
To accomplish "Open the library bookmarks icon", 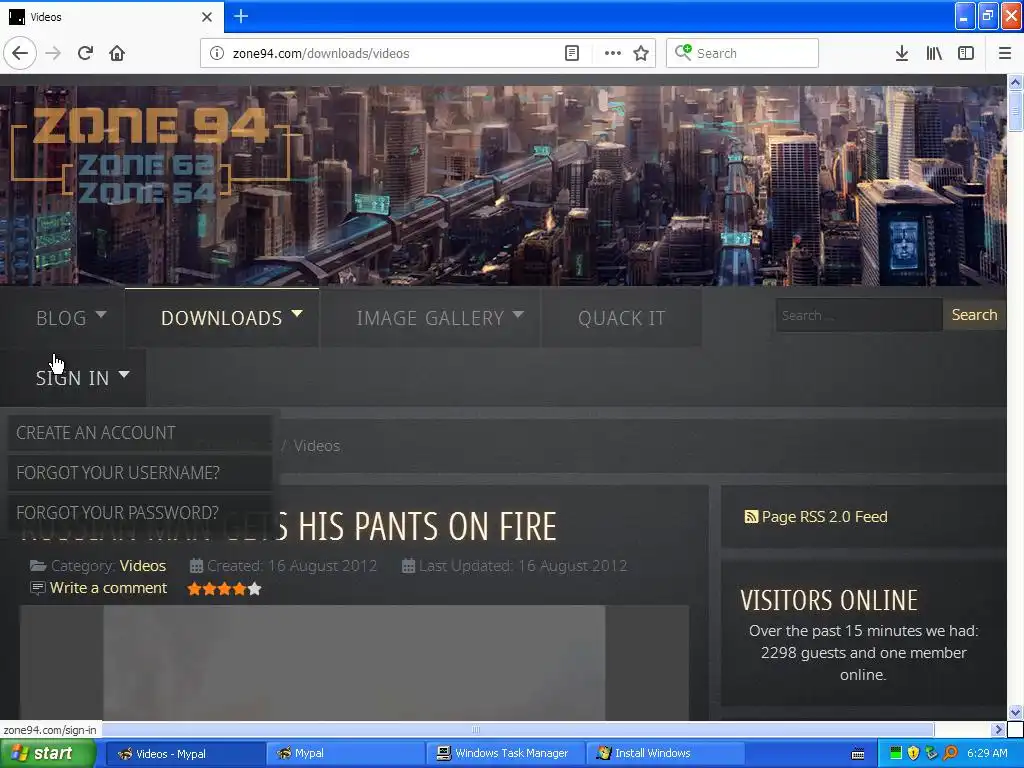I will (934, 54).
